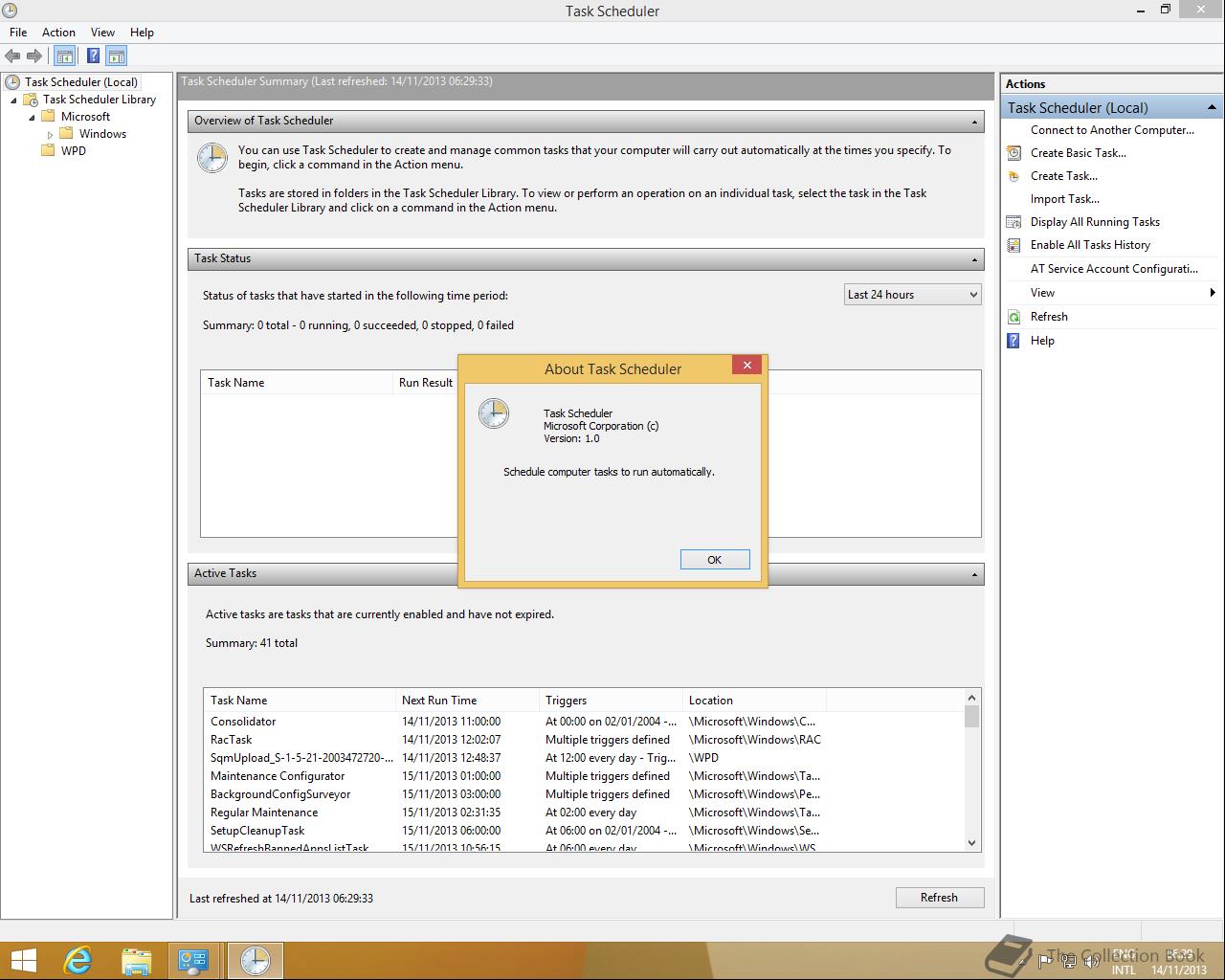Click Run Result column header in Task Status
Screen dimensions: 1225x980
[x=426, y=383]
